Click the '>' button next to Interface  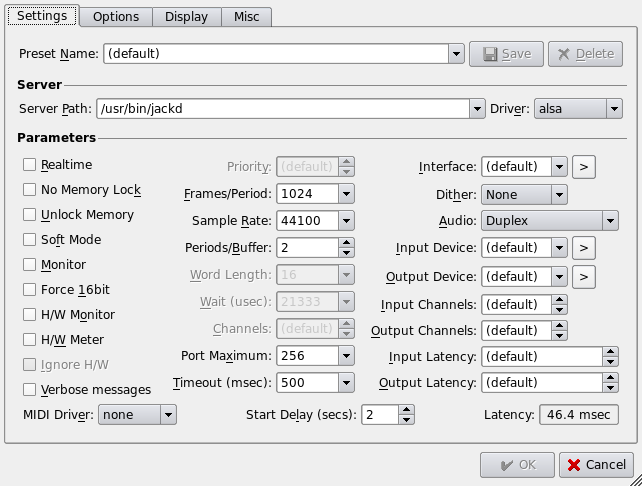click(585, 166)
